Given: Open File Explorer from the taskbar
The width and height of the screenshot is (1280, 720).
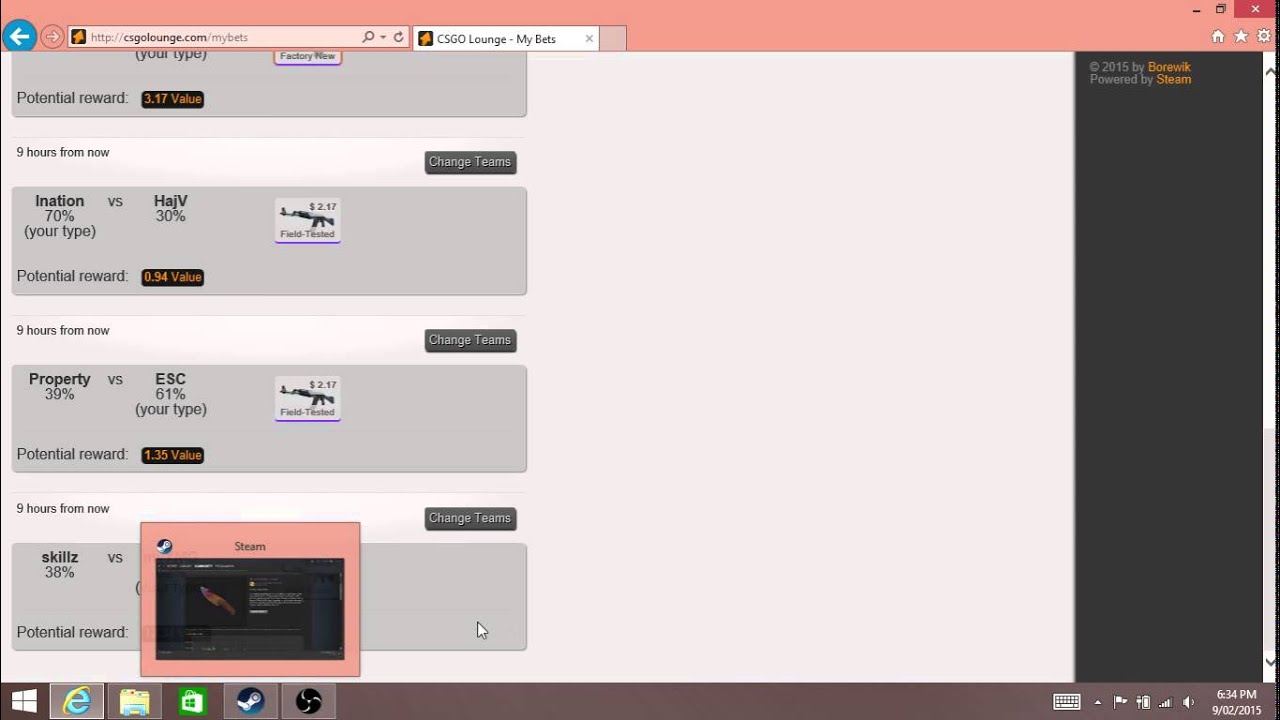Looking at the screenshot, I should coord(134,701).
